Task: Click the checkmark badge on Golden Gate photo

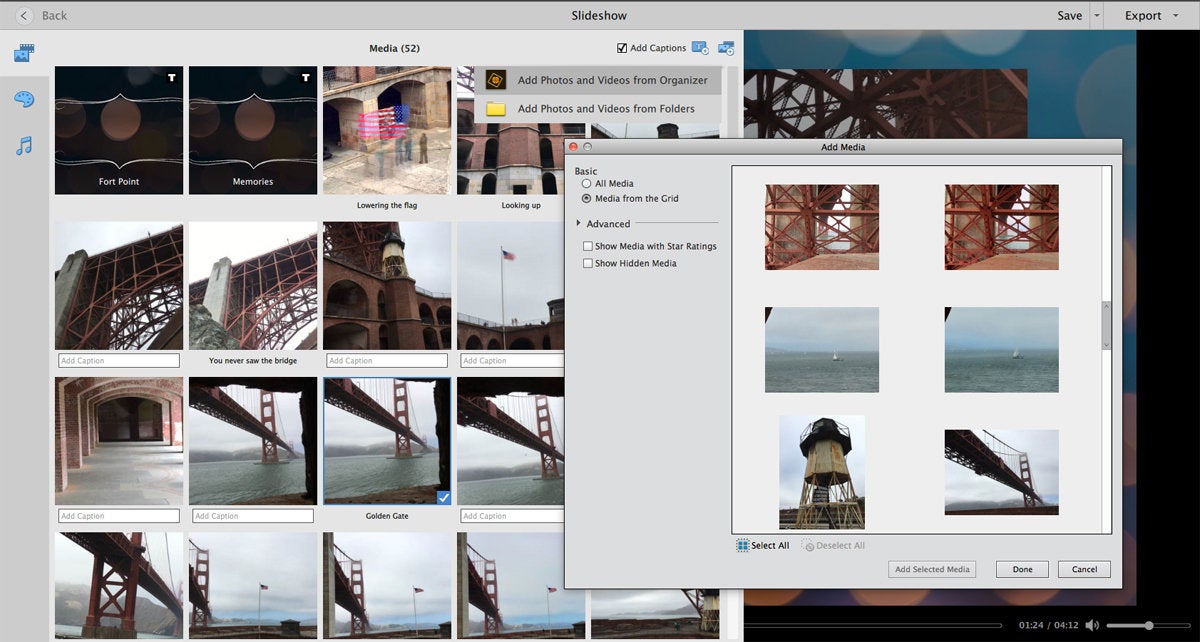Action: 443,496
